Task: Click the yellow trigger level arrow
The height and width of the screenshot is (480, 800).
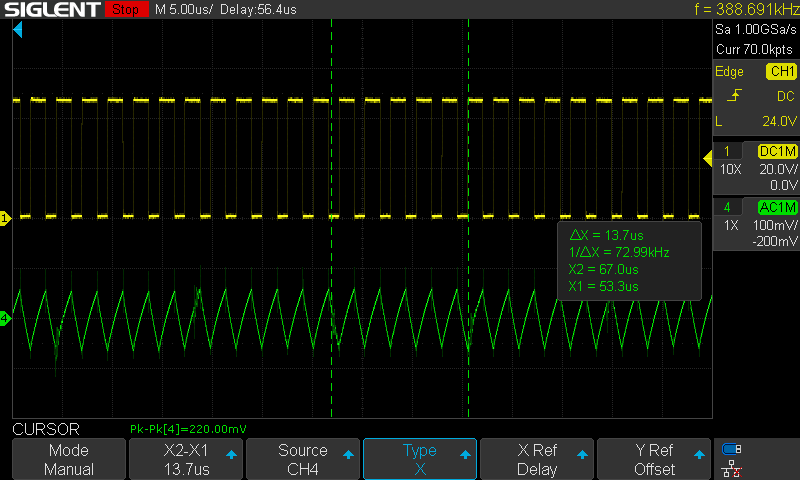Action: (x=707, y=159)
